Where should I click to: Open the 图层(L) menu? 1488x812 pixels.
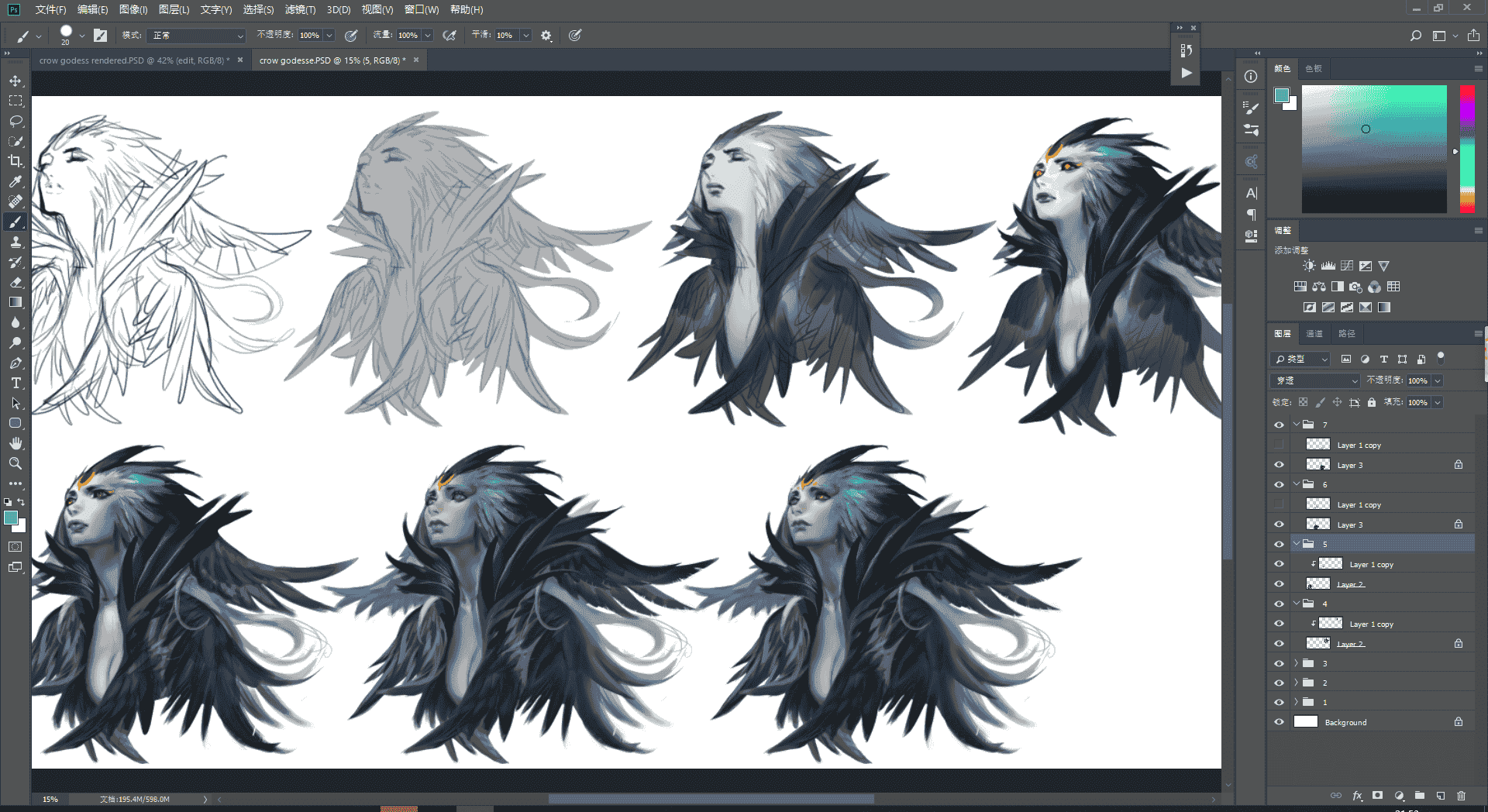pos(174,9)
